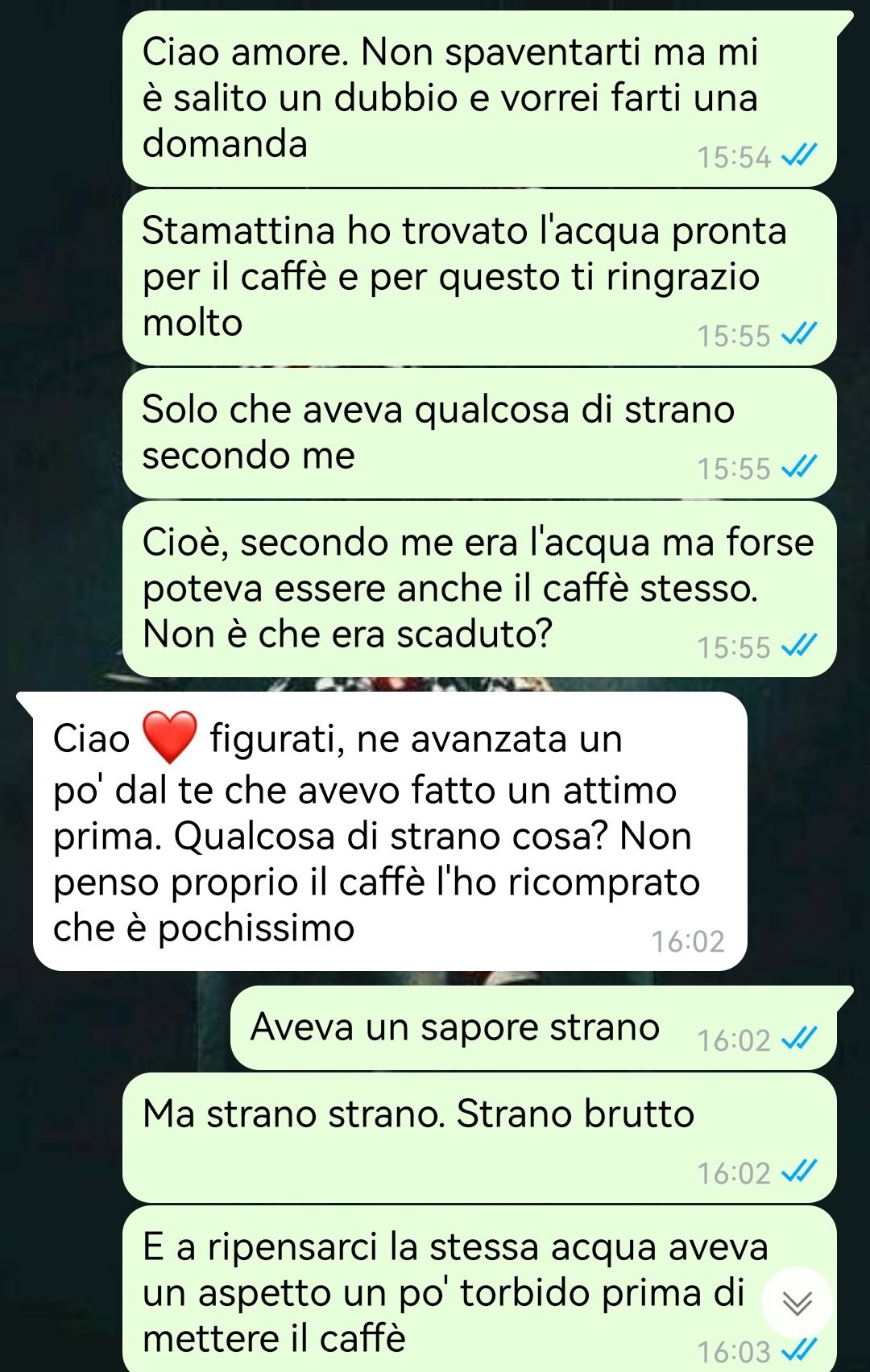Tap read ticks on 'Solo che aveva' message
Image resolution: width=870 pixels, height=1372 pixels.
(800, 467)
